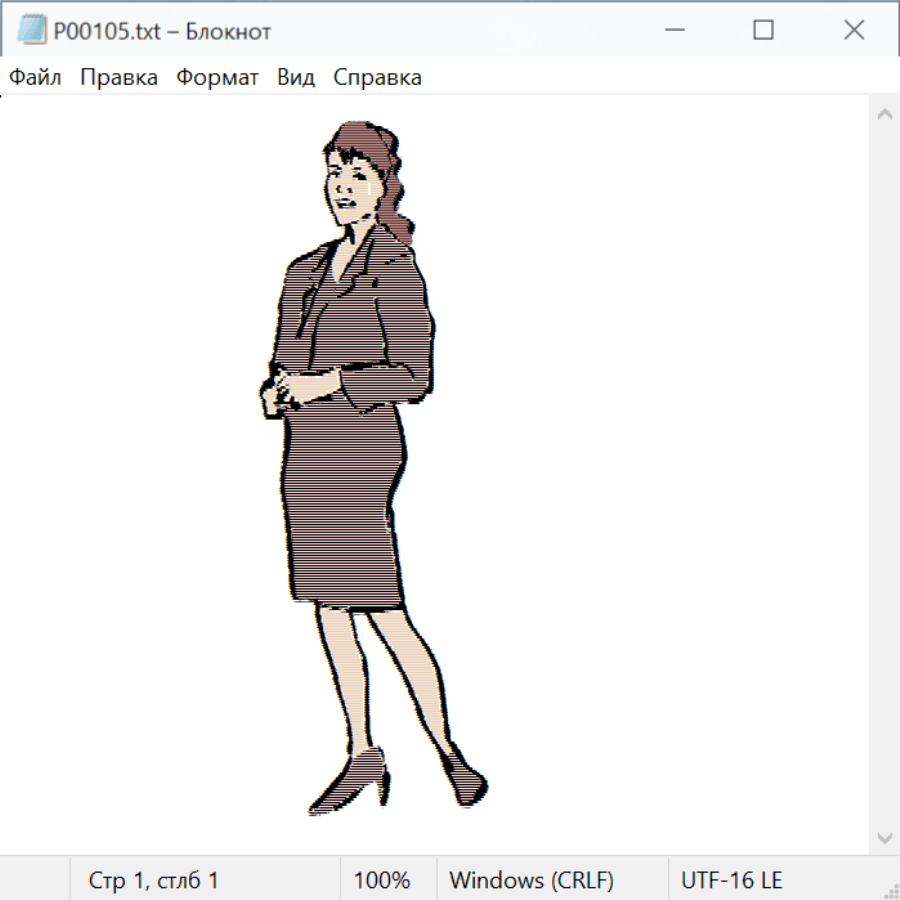
Task: Maximize the Notepad window
Action: [763, 31]
